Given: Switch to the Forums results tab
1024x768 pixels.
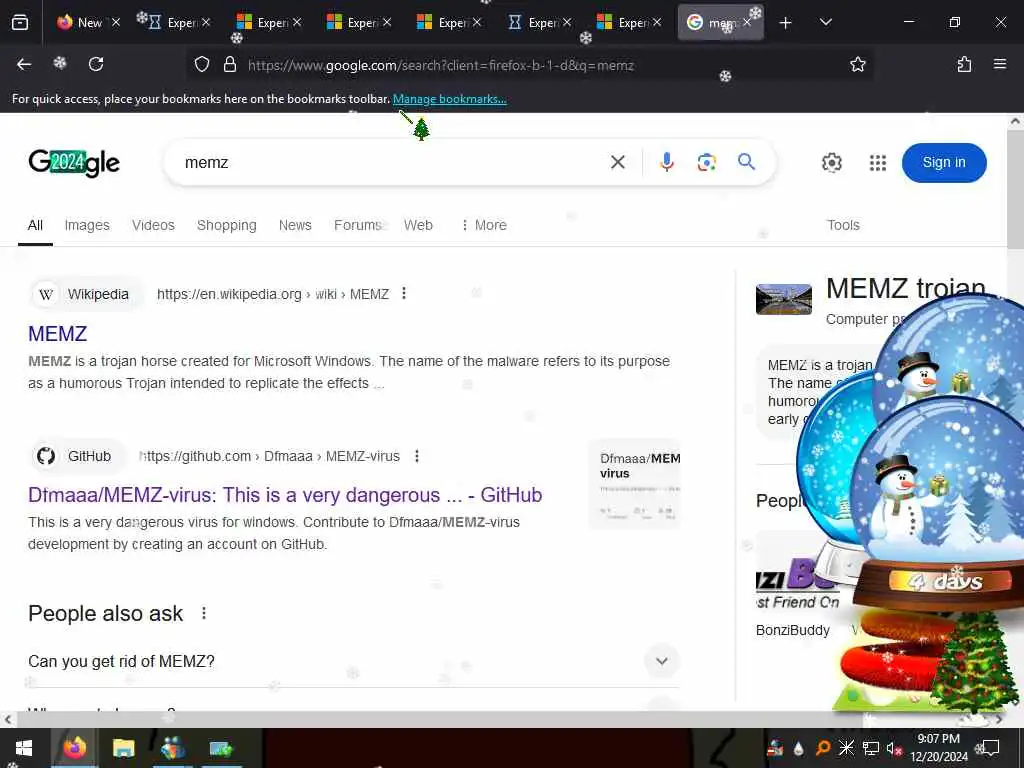Looking at the screenshot, I should [358, 225].
